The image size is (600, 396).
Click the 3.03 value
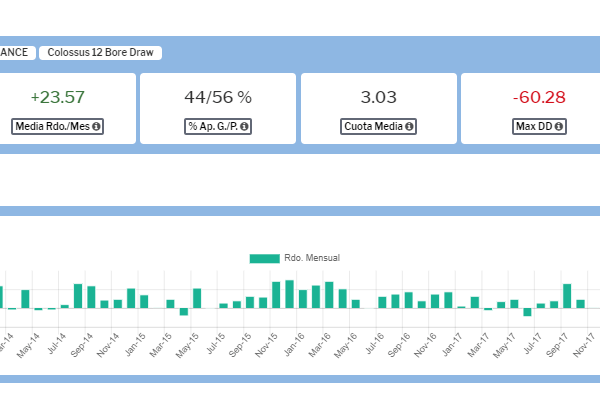[378, 97]
